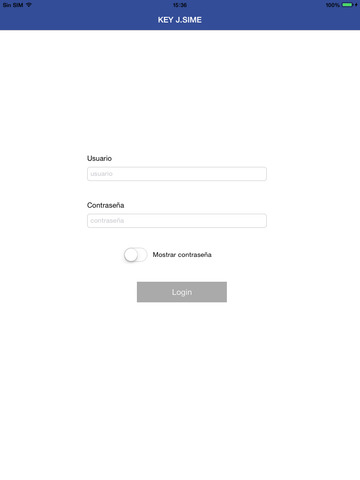360x480 pixels.
Task: Click the blue navigation header bar
Action: point(180,20)
